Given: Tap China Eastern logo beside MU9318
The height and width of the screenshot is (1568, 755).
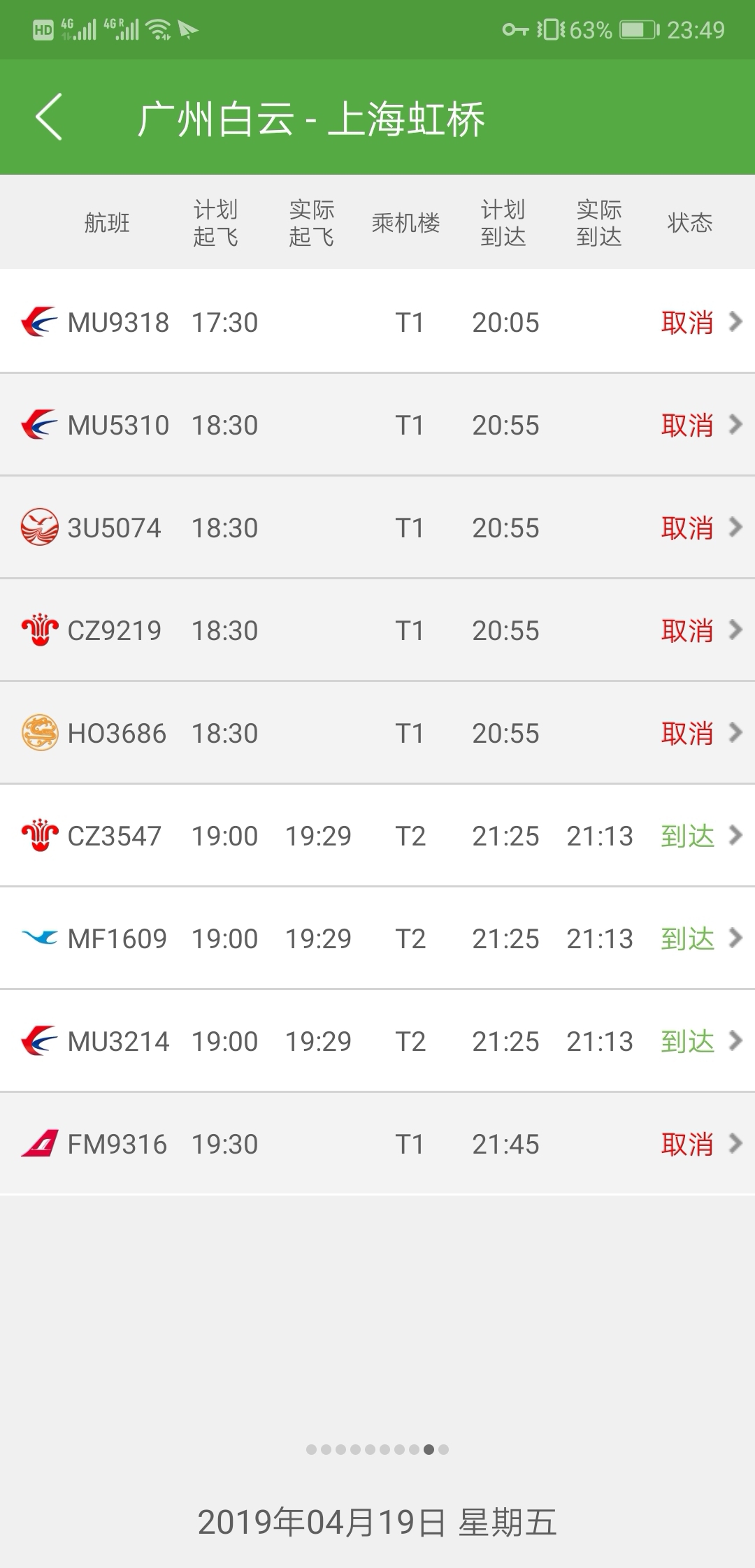Looking at the screenshot, I should [39, 322].
